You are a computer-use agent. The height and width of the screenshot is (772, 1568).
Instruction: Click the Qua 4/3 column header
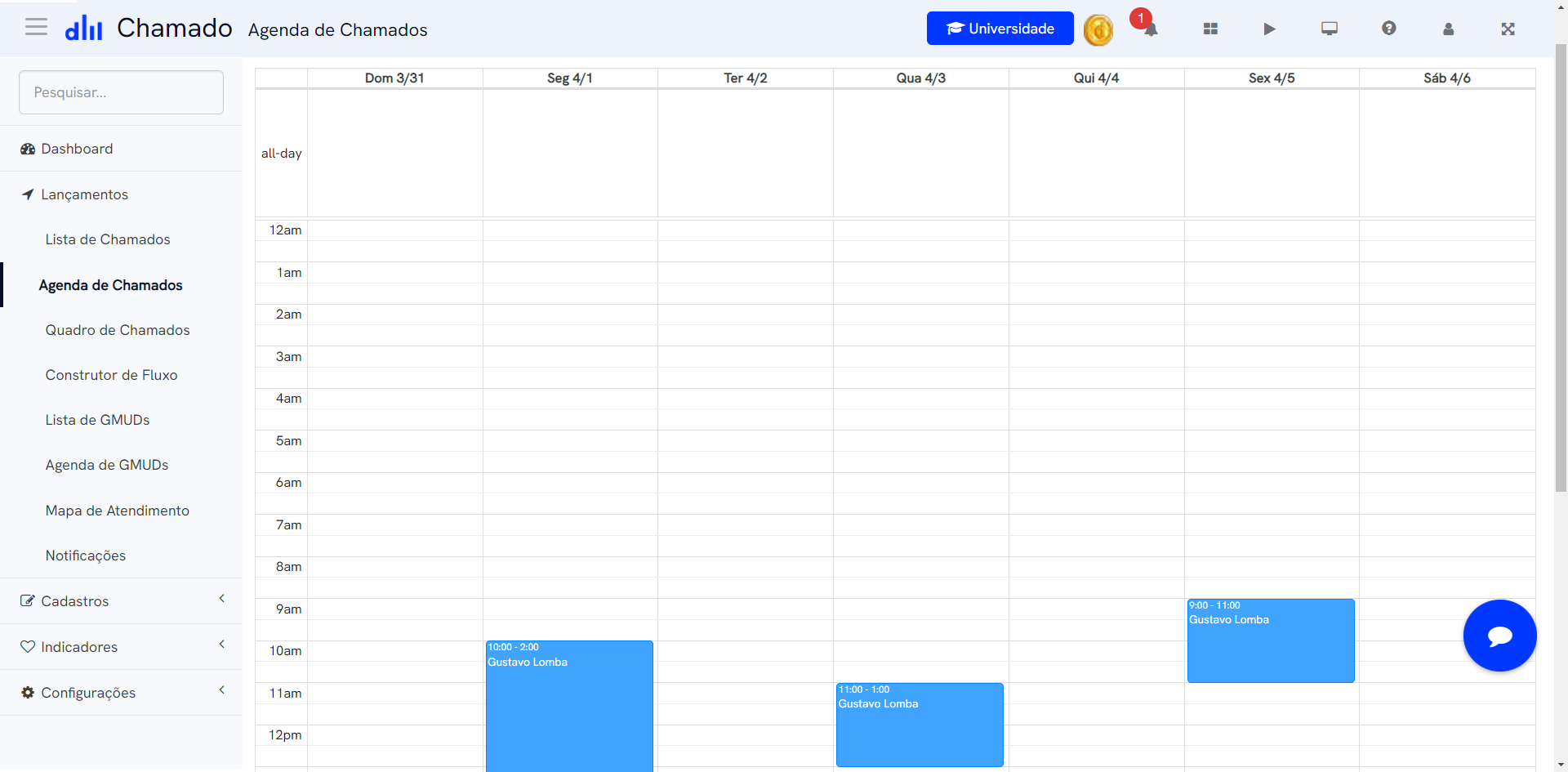[x=921, y=78]
